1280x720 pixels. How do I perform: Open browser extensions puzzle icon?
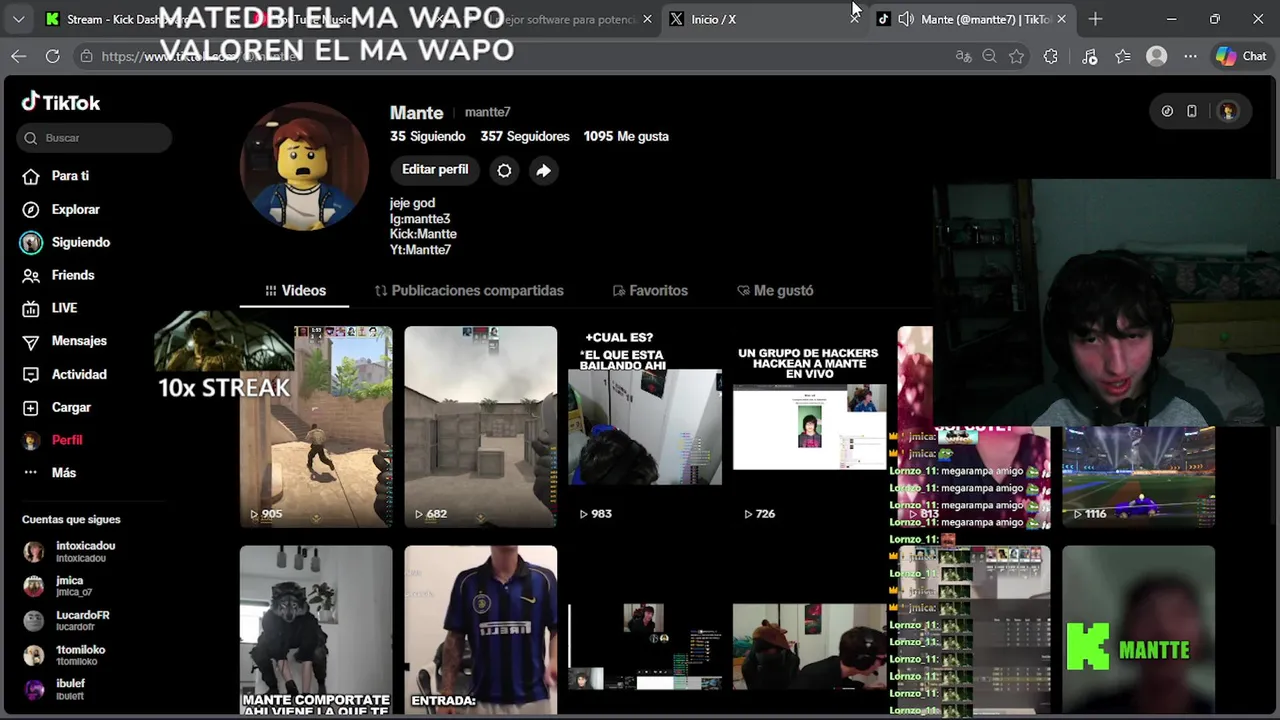1050,57
